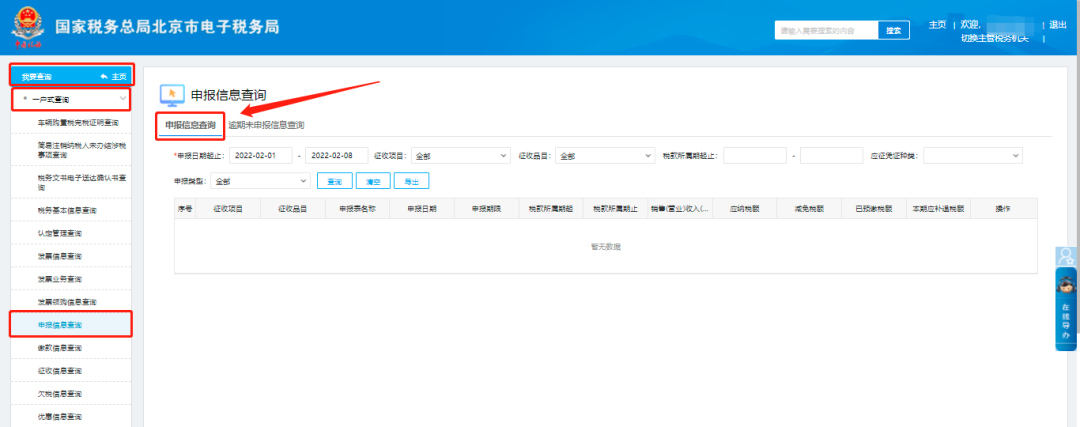Click the 税款所属期止 column header
This screenshot has height=427, width=1080.
coord(616,209)
